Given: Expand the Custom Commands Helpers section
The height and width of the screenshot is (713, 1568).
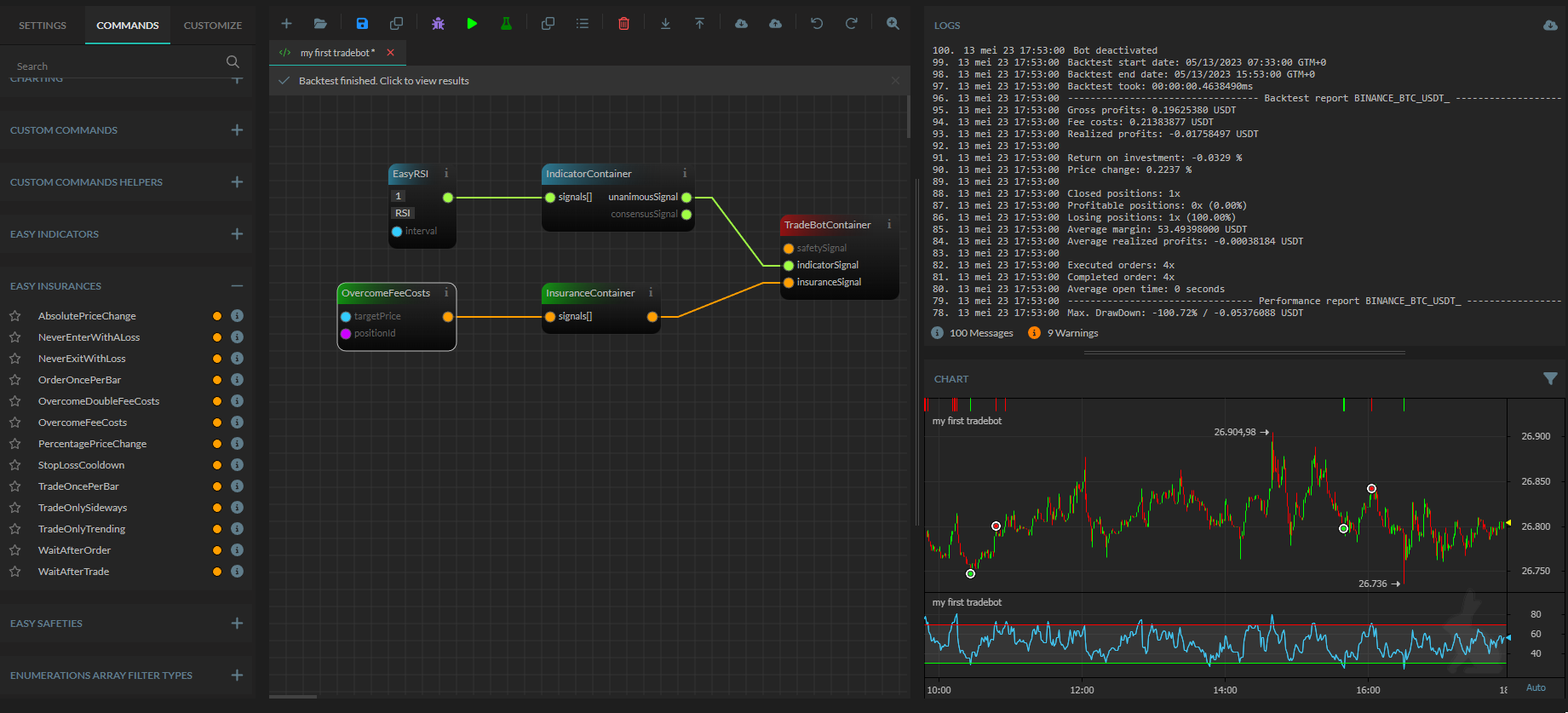Looking at the screenshot, I should tap(237, 181).
